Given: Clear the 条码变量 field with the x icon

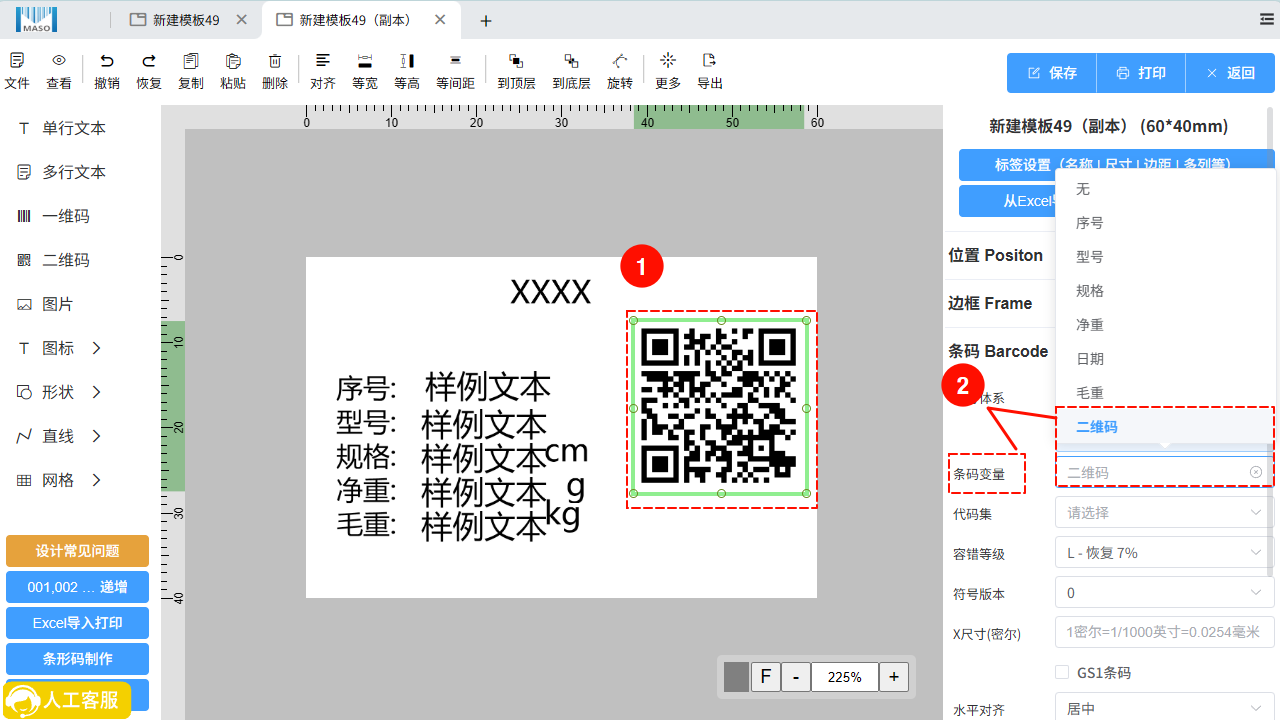Looking at the screenshot, I should [x=1256, y=472].
